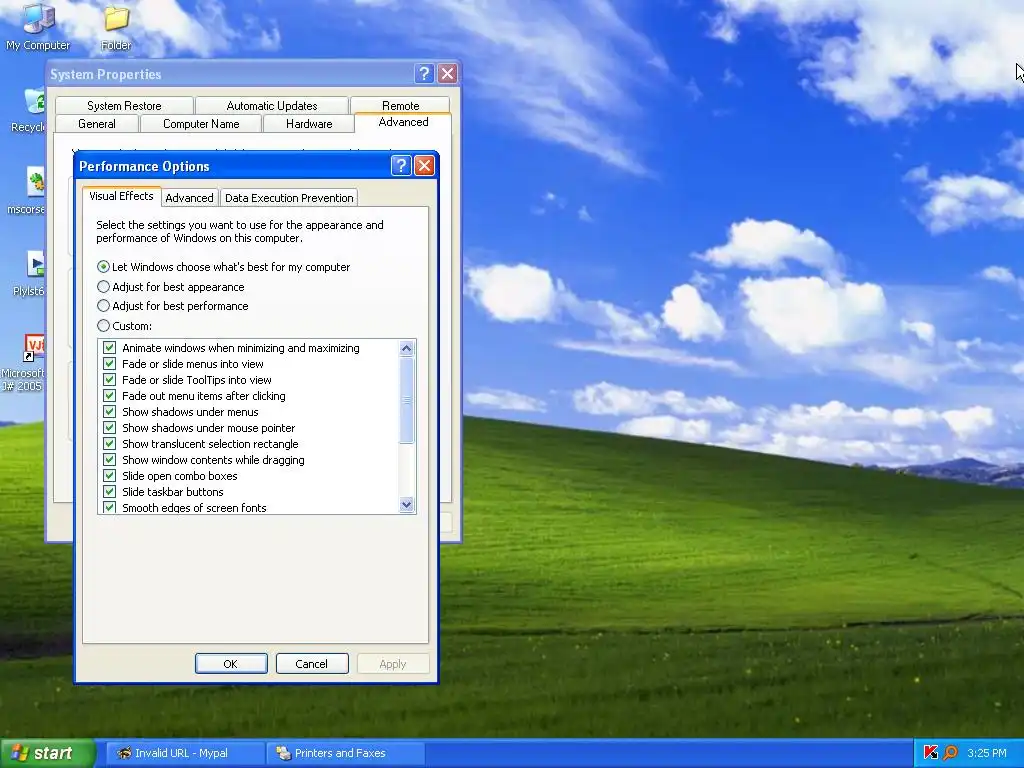Screen dimensions: 1024x768
Task: Click the effects list scrollbar thumb
Action: 407,400
